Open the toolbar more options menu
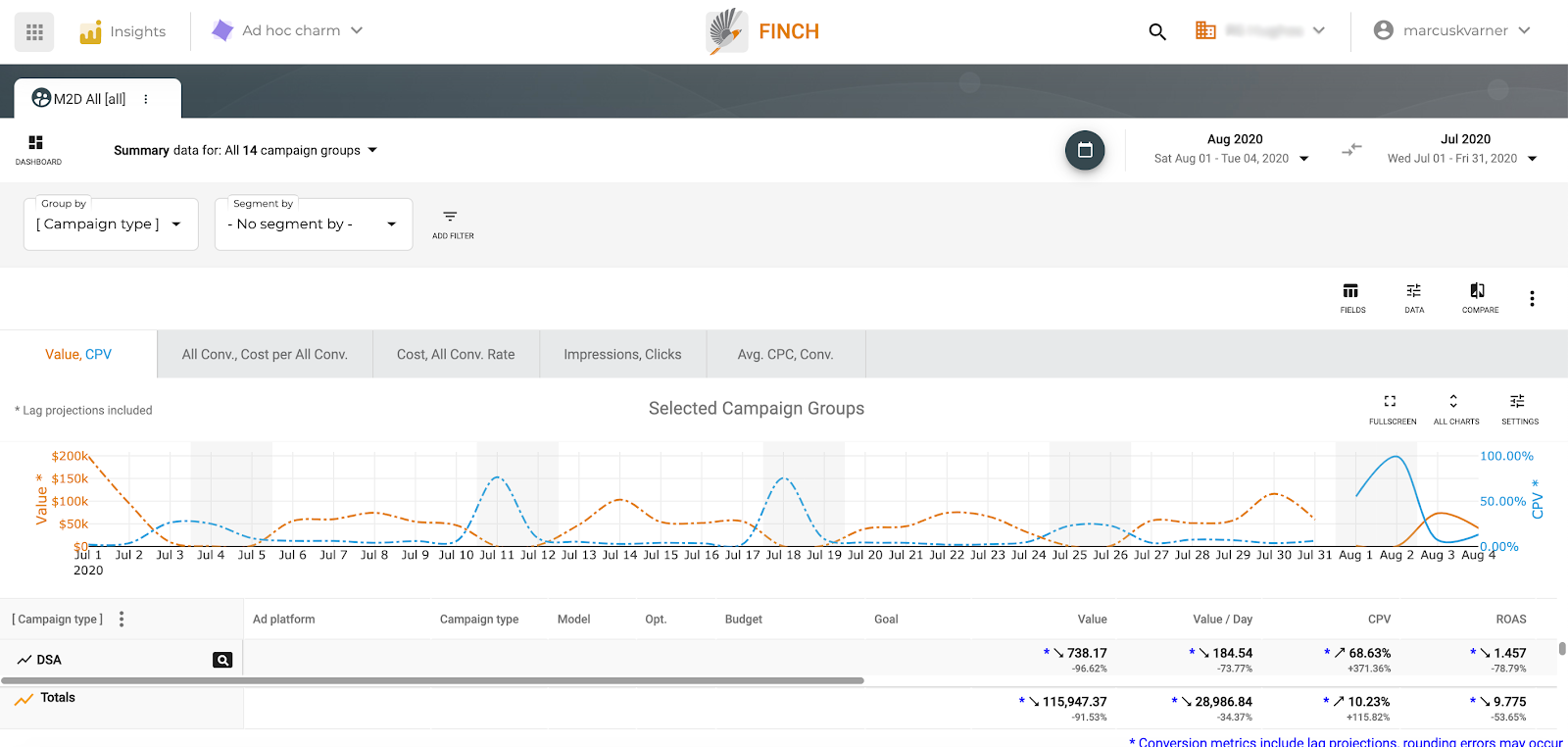The height and width of the screenshot is (747, 1568). [1532, 298]
